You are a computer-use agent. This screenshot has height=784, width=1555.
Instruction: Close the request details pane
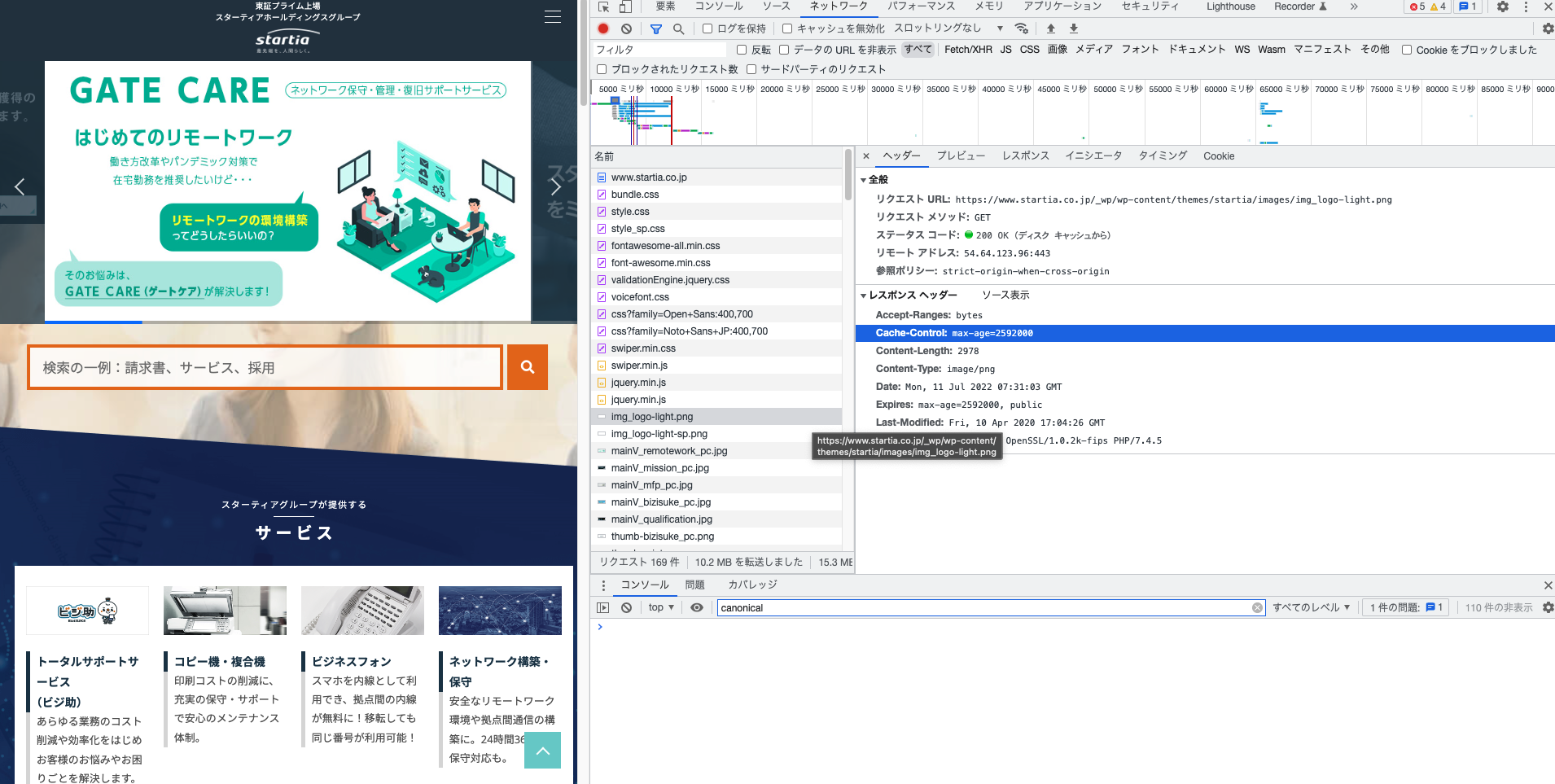(x=866, y=155)
